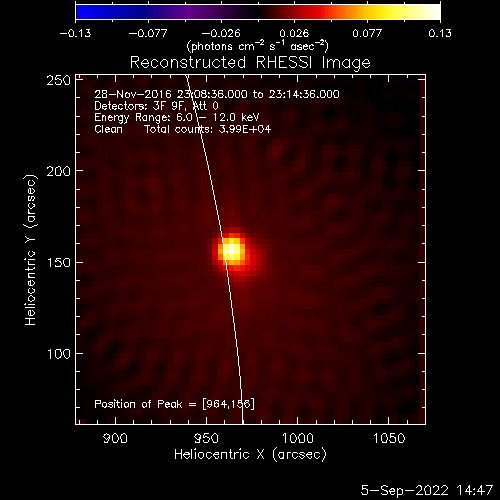Viewport: 500px width, 500px height.
Task: Click the bright yellow peak of the source
Action: 232,250
